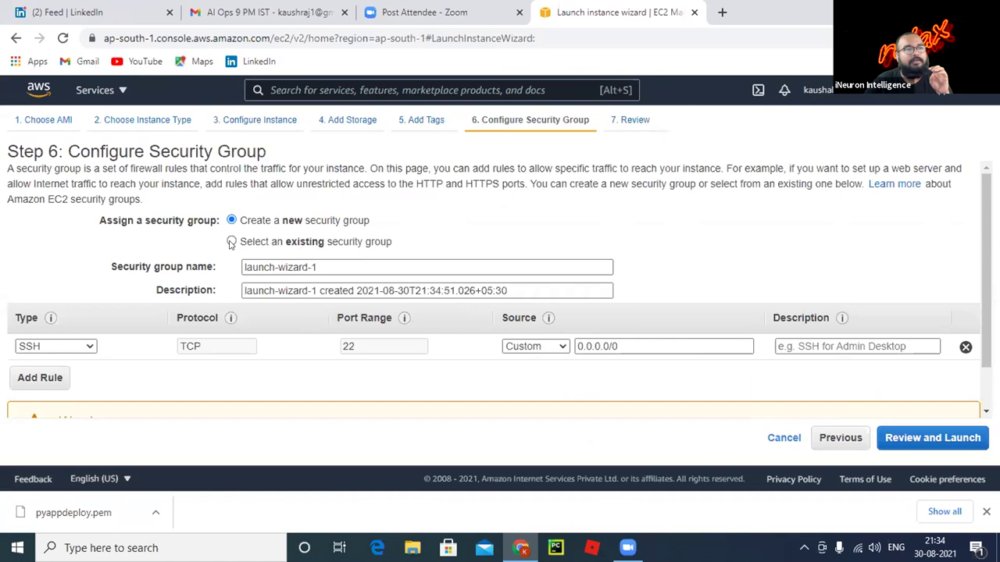Go to step 3 Configure Instance
The height and width of the screenshot is (562, 1000).
point(255,120)
